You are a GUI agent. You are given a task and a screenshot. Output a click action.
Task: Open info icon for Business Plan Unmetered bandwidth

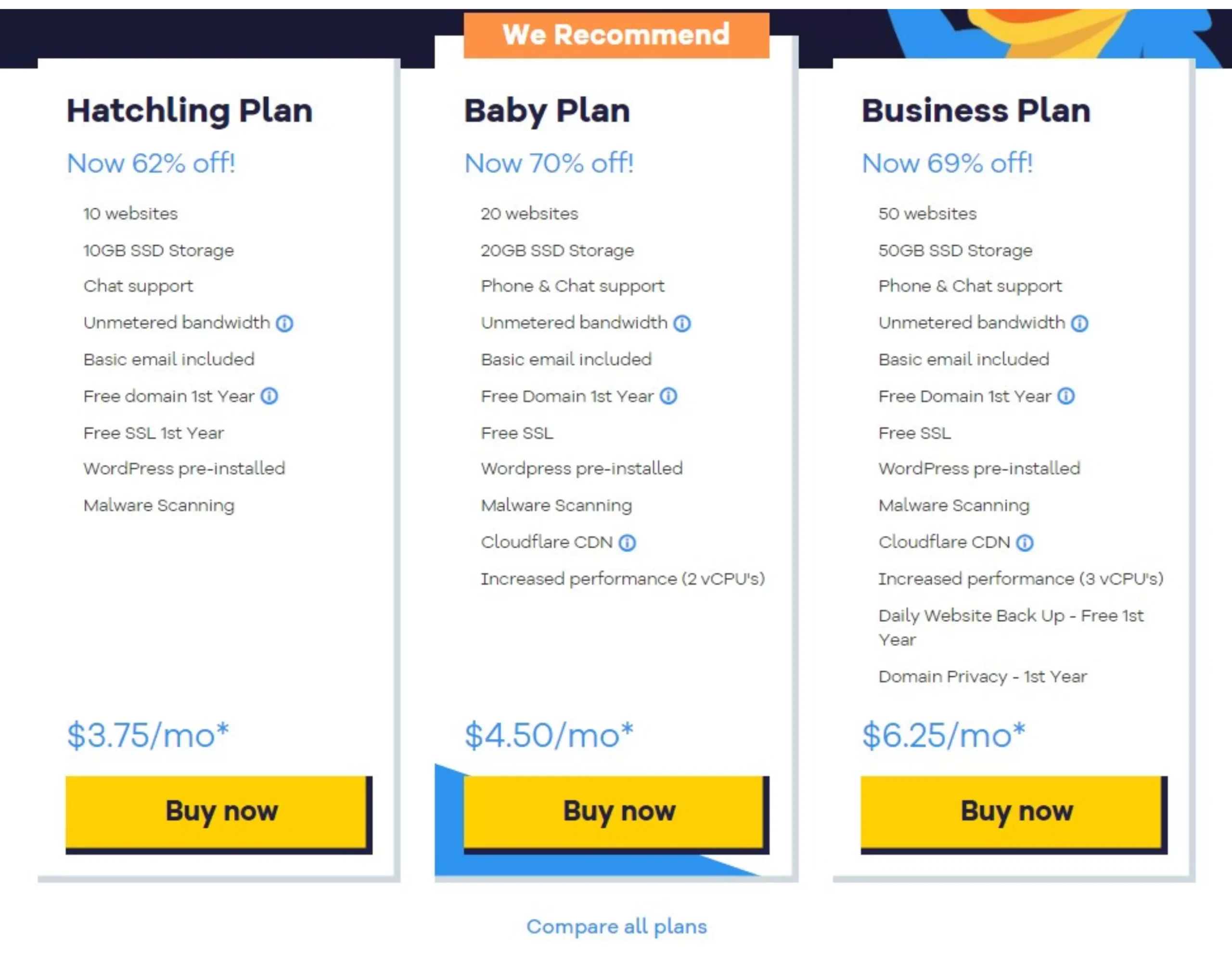tap(1079, 324)
